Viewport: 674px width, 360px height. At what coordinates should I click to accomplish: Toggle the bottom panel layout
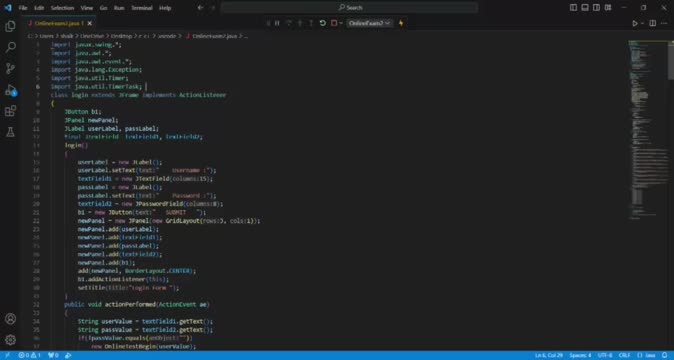click(x=585, y=8)
